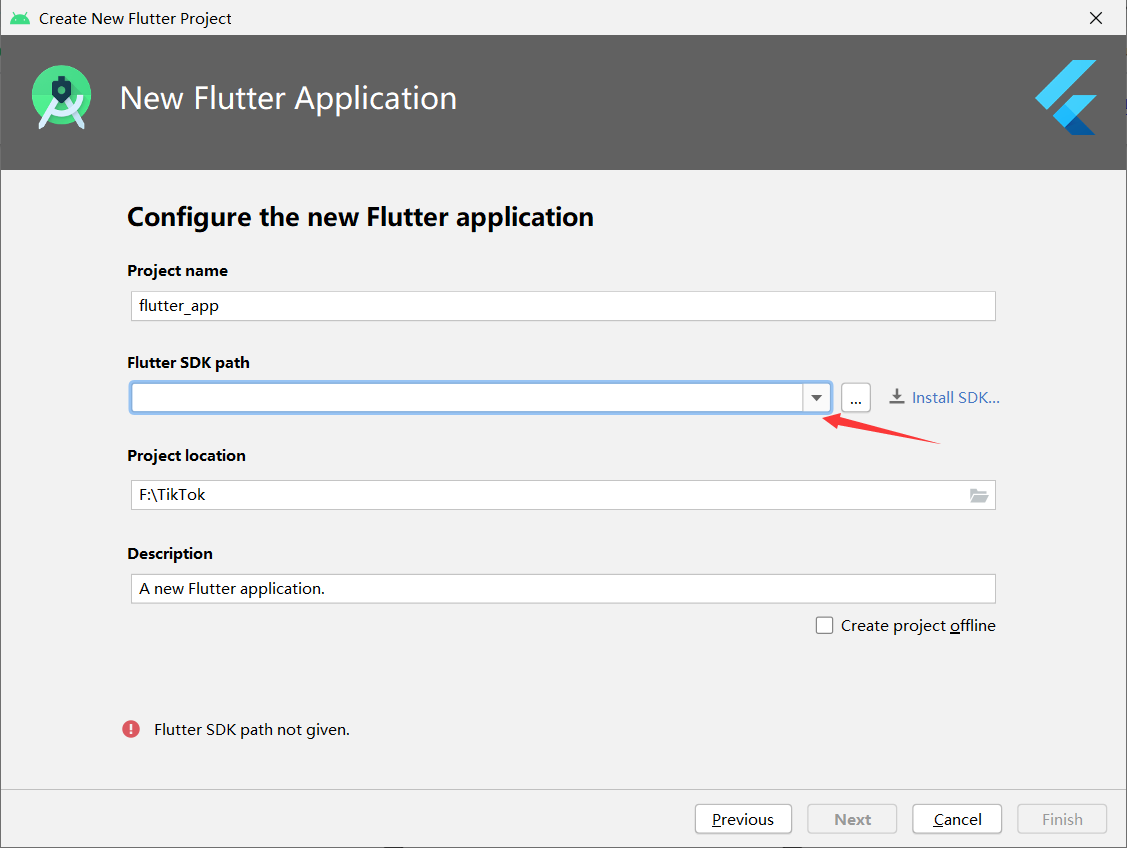This screenshot has height=848, width=1127.
Task: Click the 'Project location' label
Action: pyautogui.click(x=186, y=456)
